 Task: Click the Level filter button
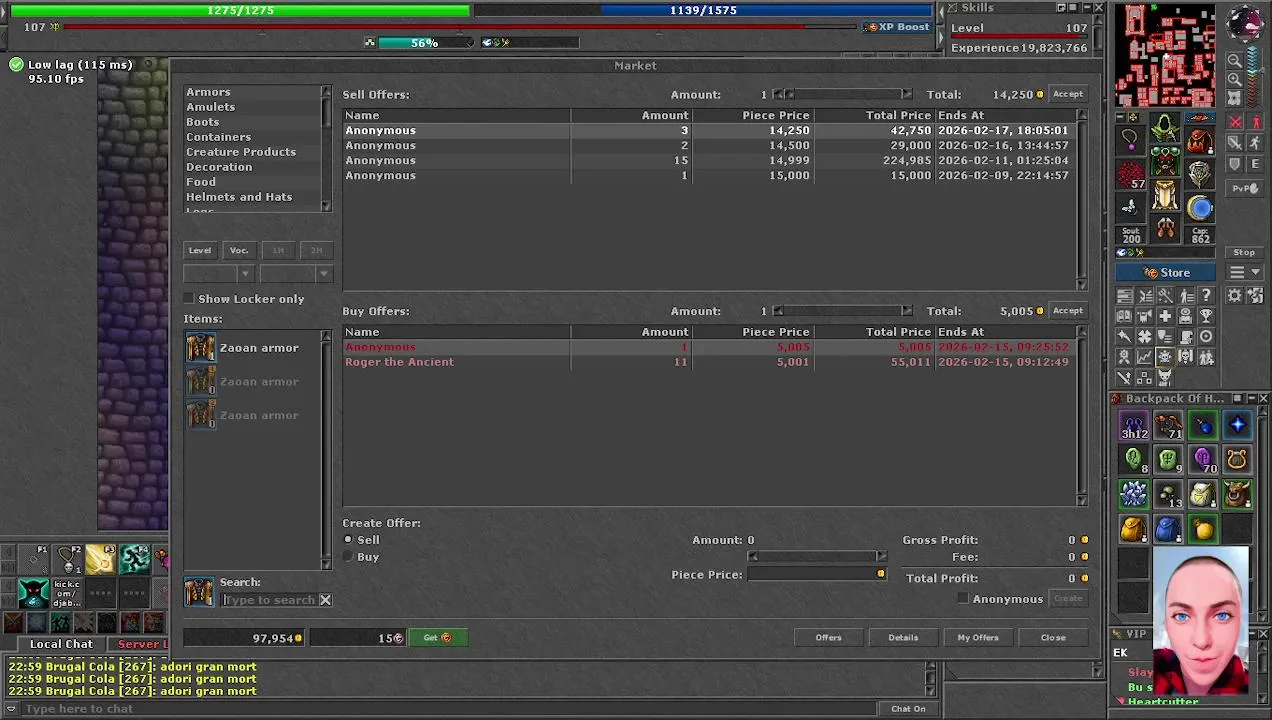[x=200, y=250]
